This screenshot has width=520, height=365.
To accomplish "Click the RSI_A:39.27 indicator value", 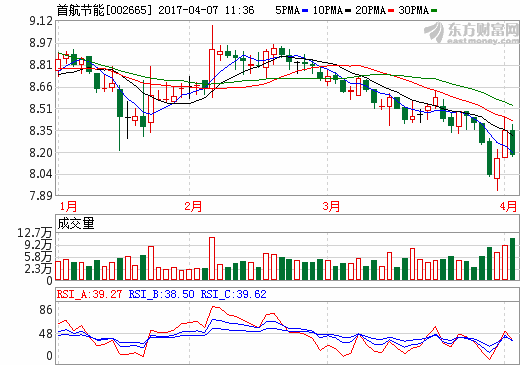I will pos(89,294).
